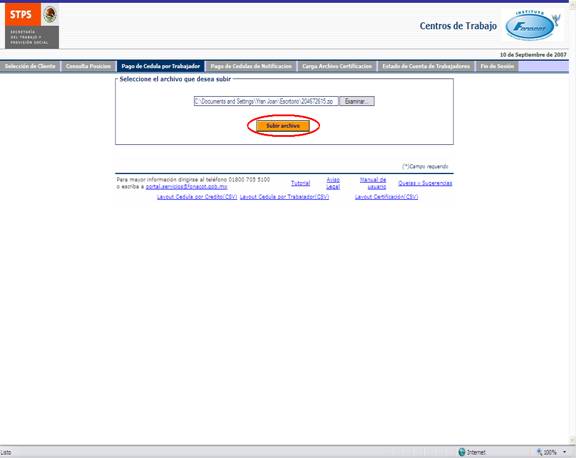Open Pago de Cedulas de Notificacion tab
Viewport: 576px width, 458px height.
pyautogui.click(x=251, y=66)
